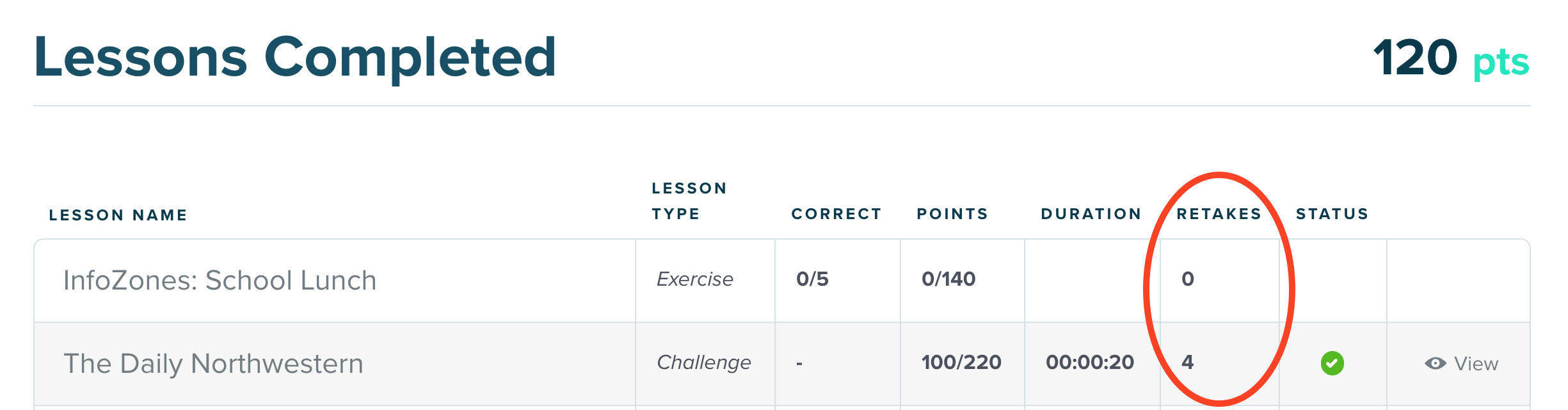Click the eye icon beside View
Image resolution: width=1568 pixels, height=410 pixels.
point(1435,363)
